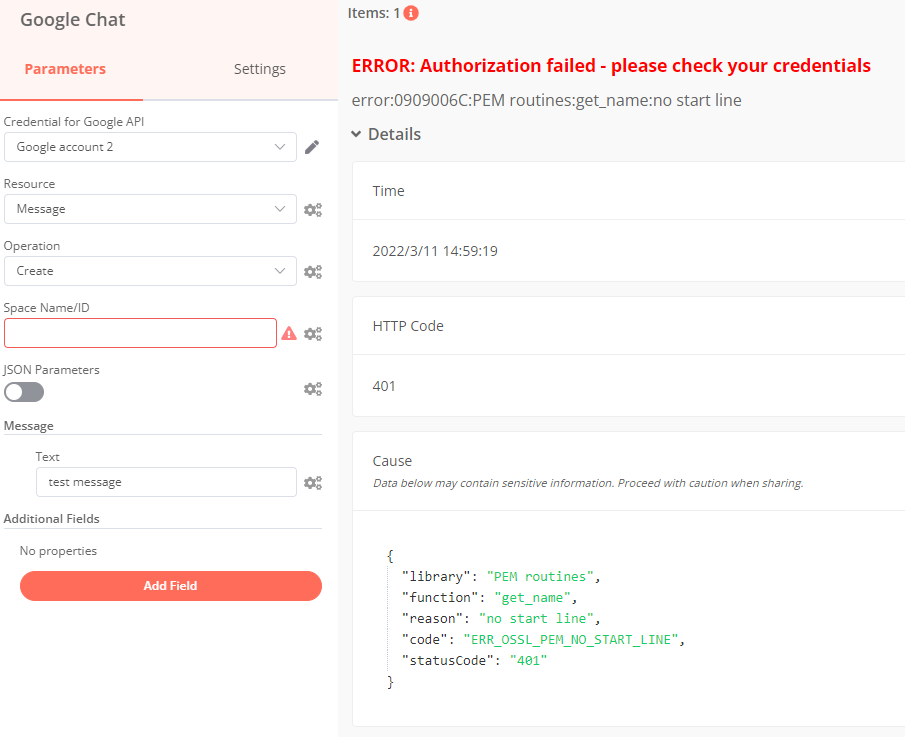Enable the JSON Parameters toggle
905x737 pixels.
click(24, 392)
